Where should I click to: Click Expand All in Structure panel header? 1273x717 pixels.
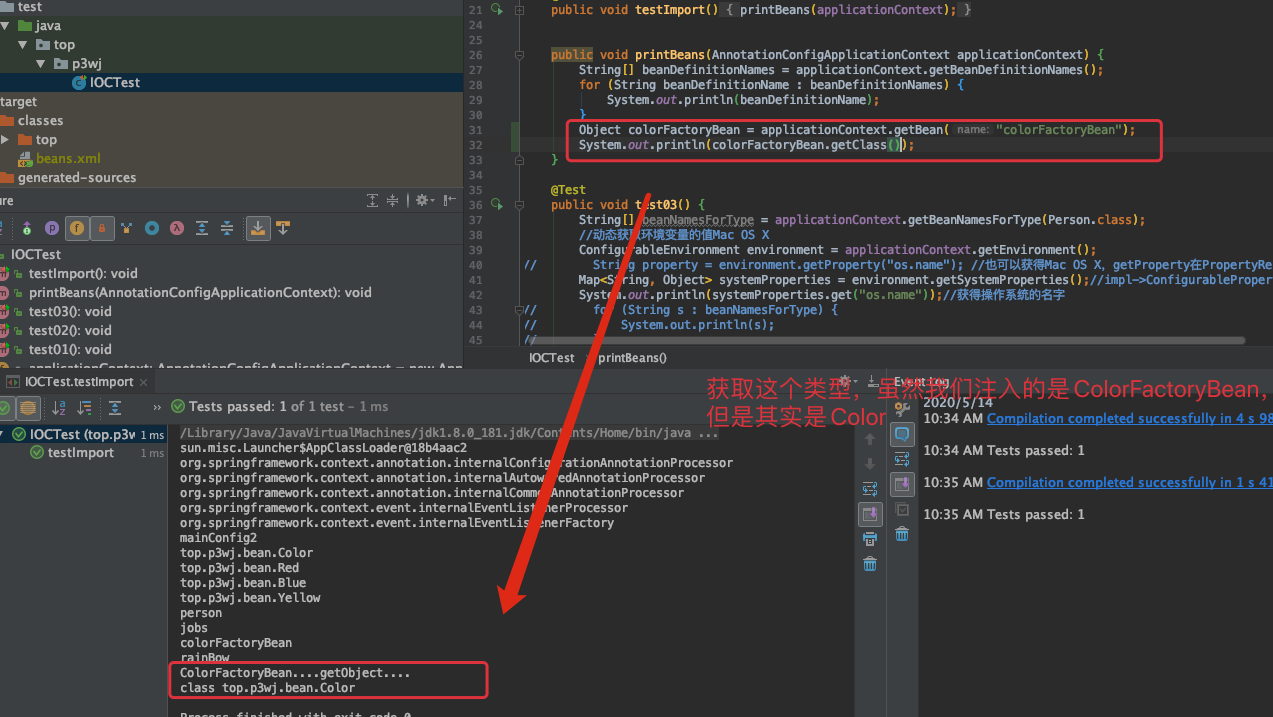tap(373, 201)
